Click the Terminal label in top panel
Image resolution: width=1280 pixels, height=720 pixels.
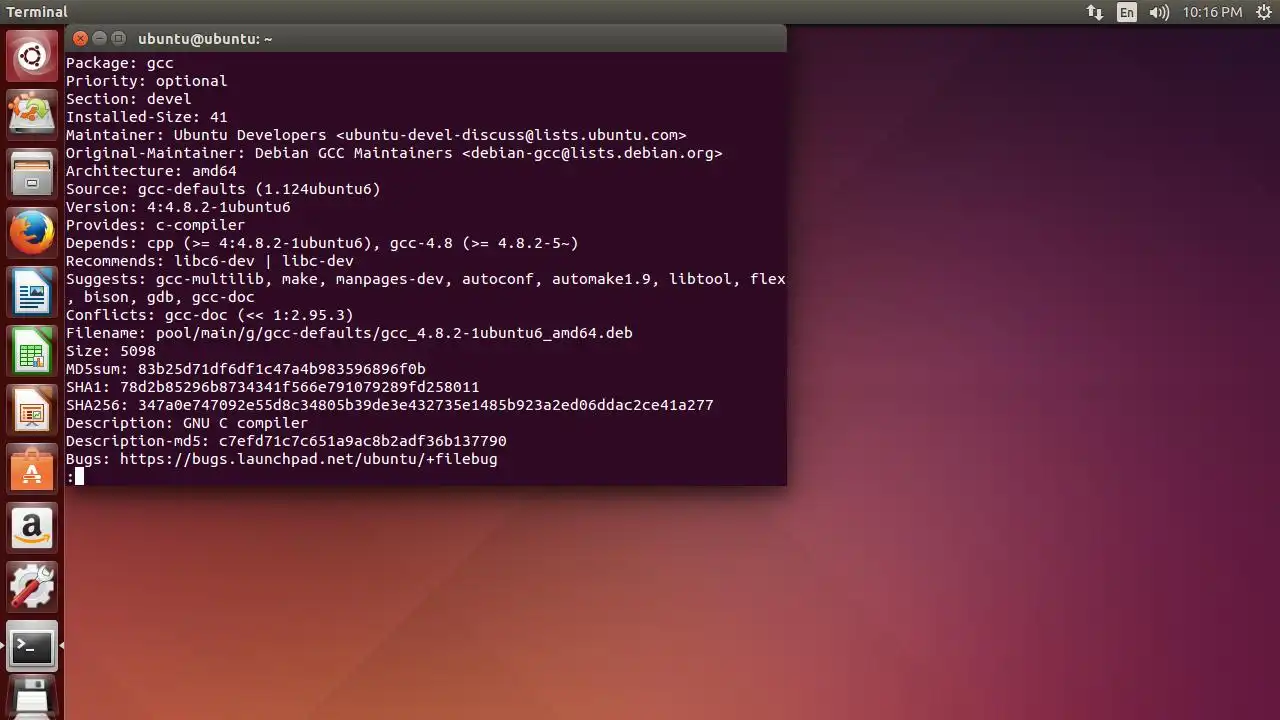(x=37, y=12)
